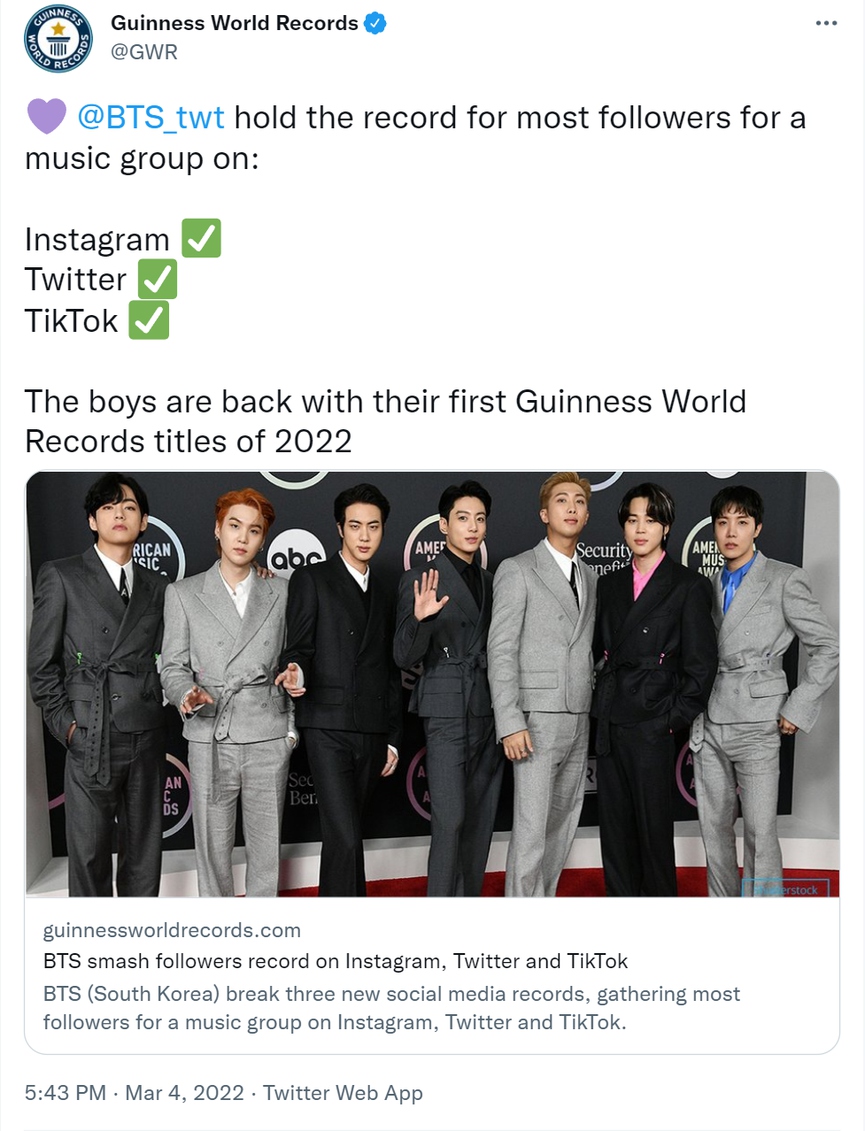Click the @GWR handle
Screen dimensions: 865x1131
(x=144, y=52)
